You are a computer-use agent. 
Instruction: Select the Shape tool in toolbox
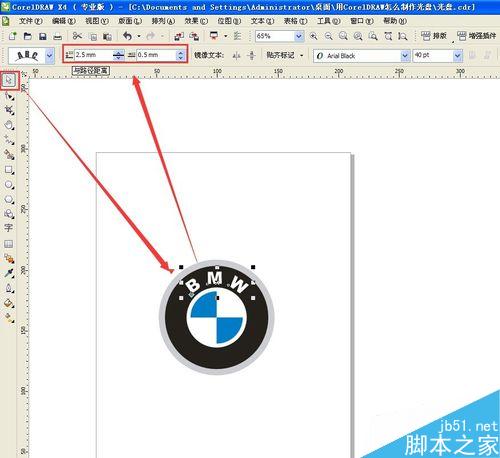point(9,96)
